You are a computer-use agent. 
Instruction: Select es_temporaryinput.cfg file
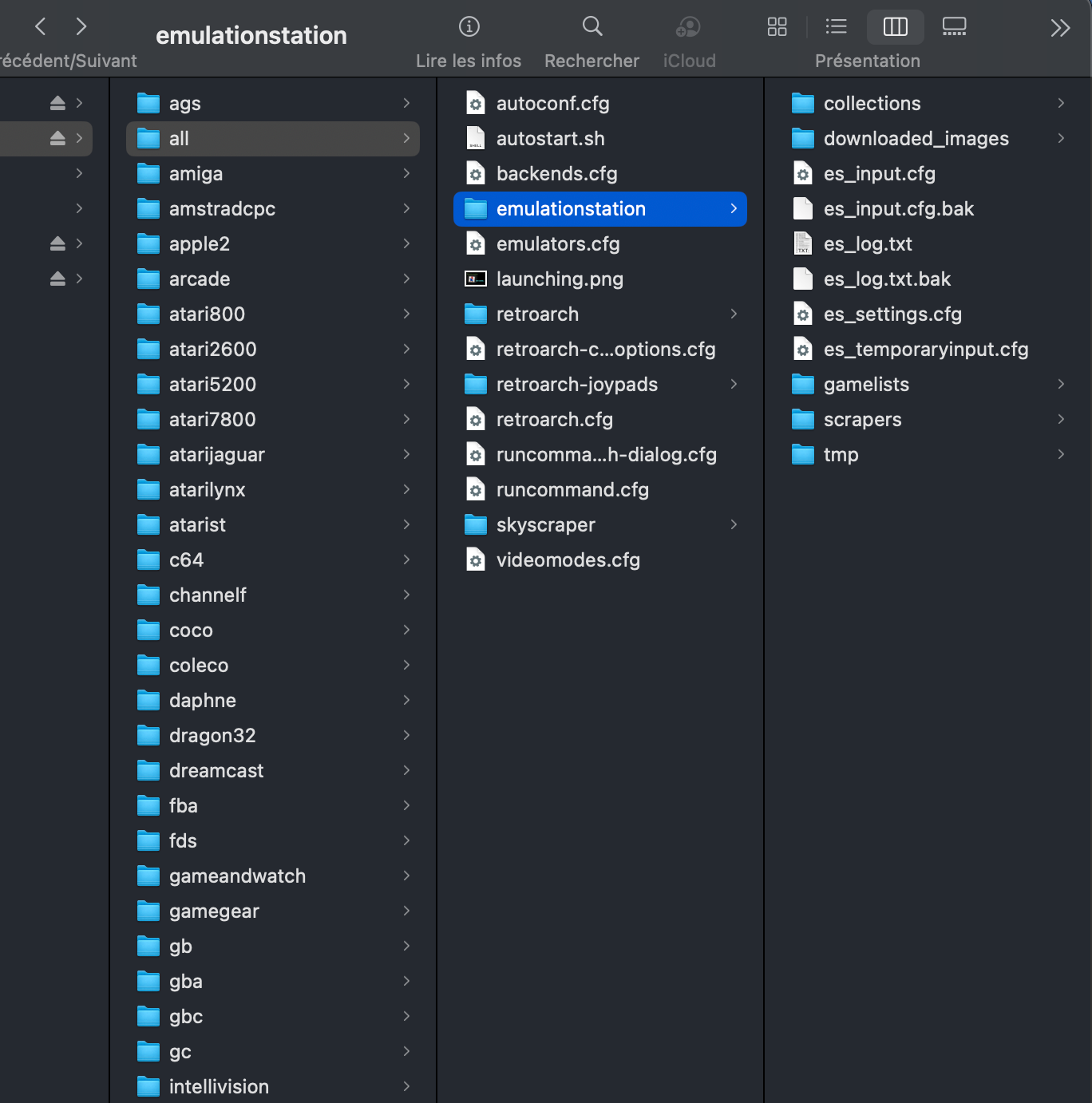click(x=928, y=349)
